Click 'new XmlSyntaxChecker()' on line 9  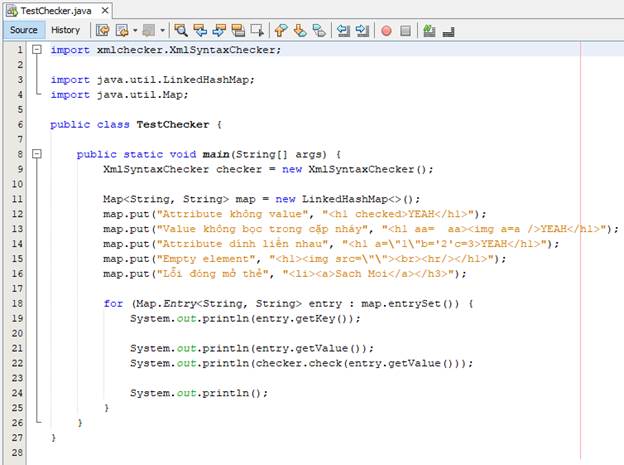click(x=357, y=169)
